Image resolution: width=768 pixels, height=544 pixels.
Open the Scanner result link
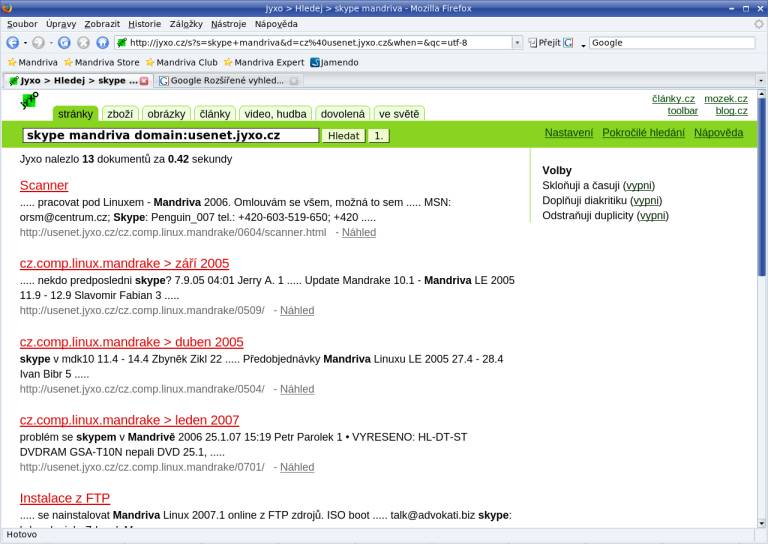click(44, 186)
